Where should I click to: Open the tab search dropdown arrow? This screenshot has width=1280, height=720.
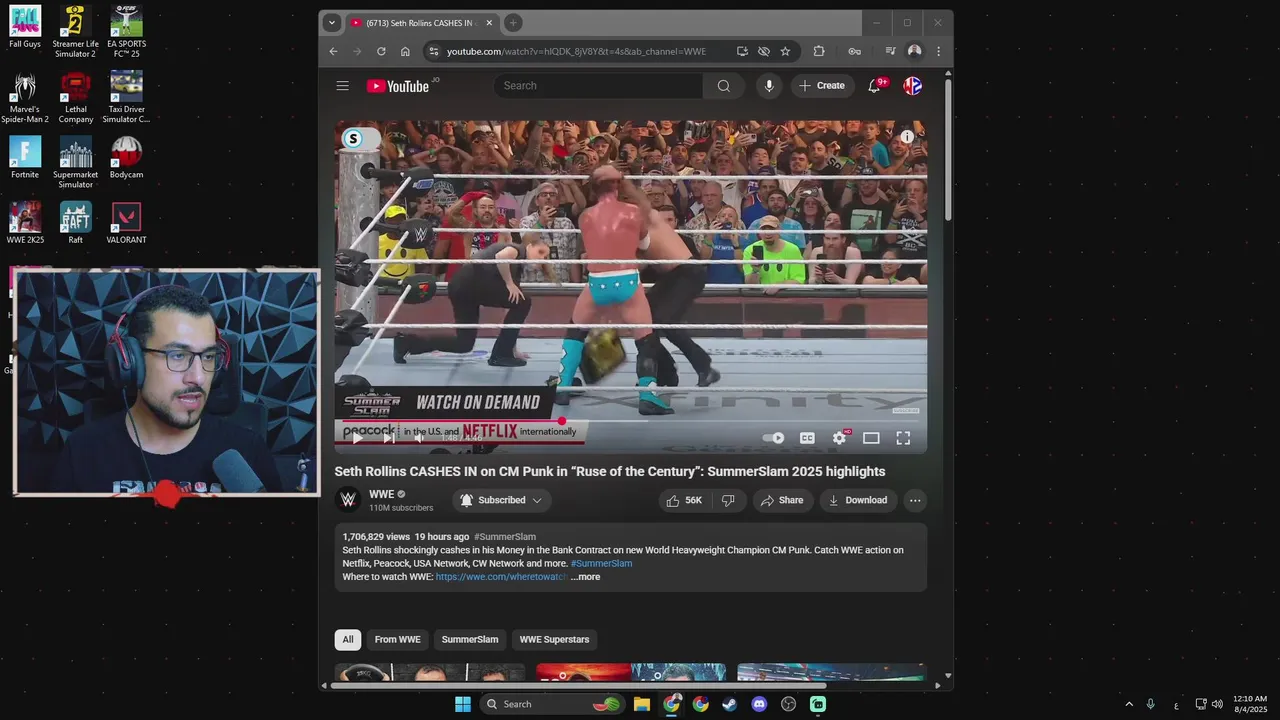[332, 23]
